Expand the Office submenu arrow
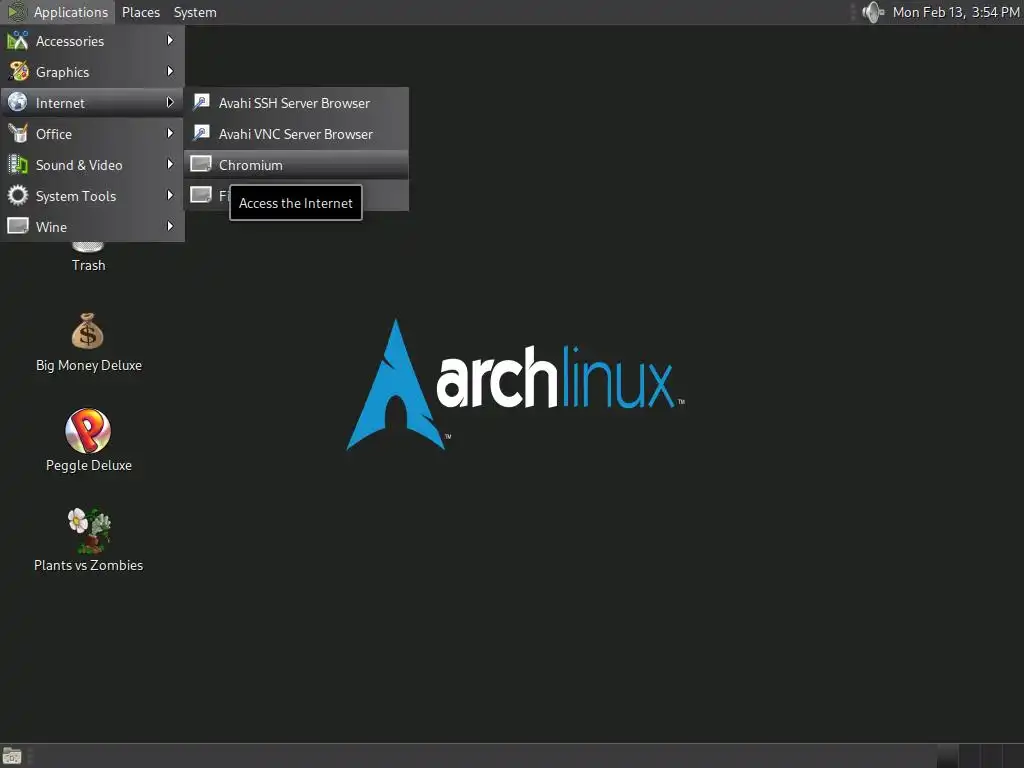This screenshot has height=768, width=1024. tap(170, 133)
